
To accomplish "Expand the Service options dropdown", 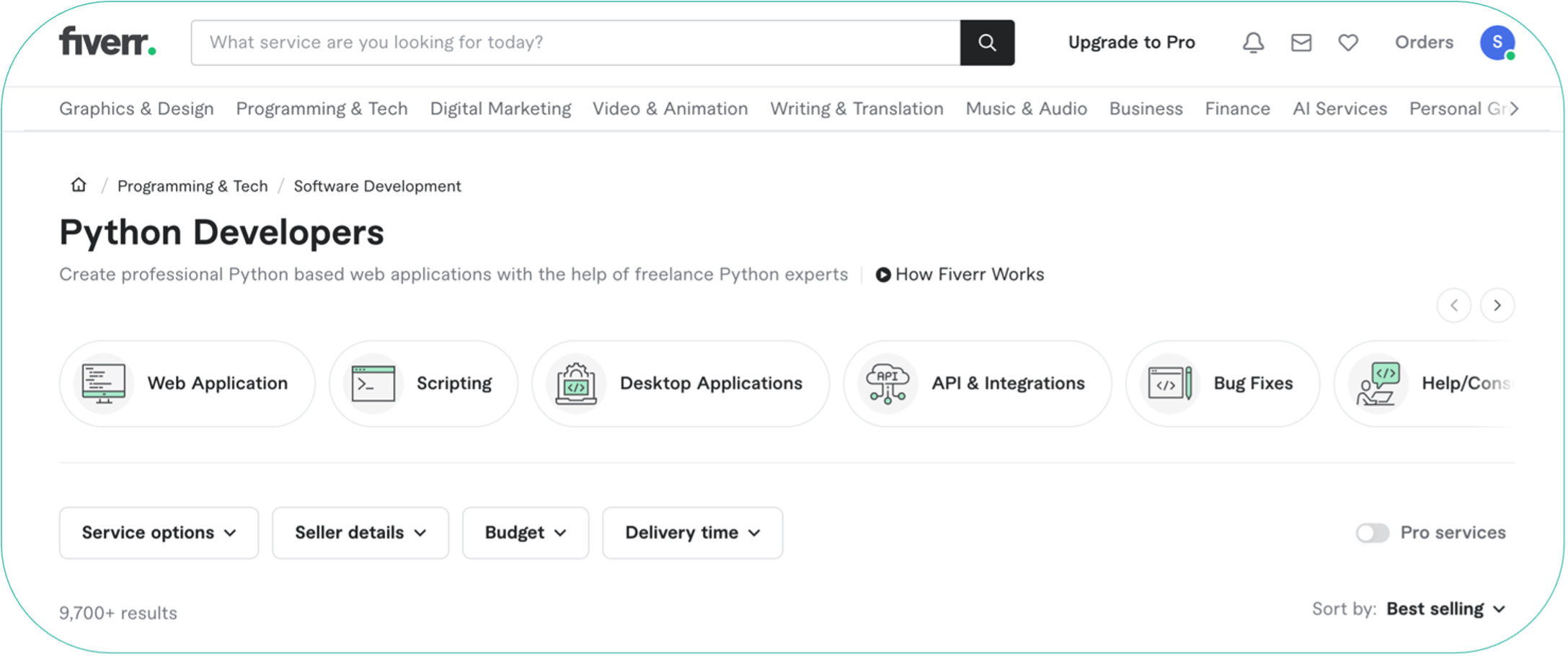I will point(159,533).
